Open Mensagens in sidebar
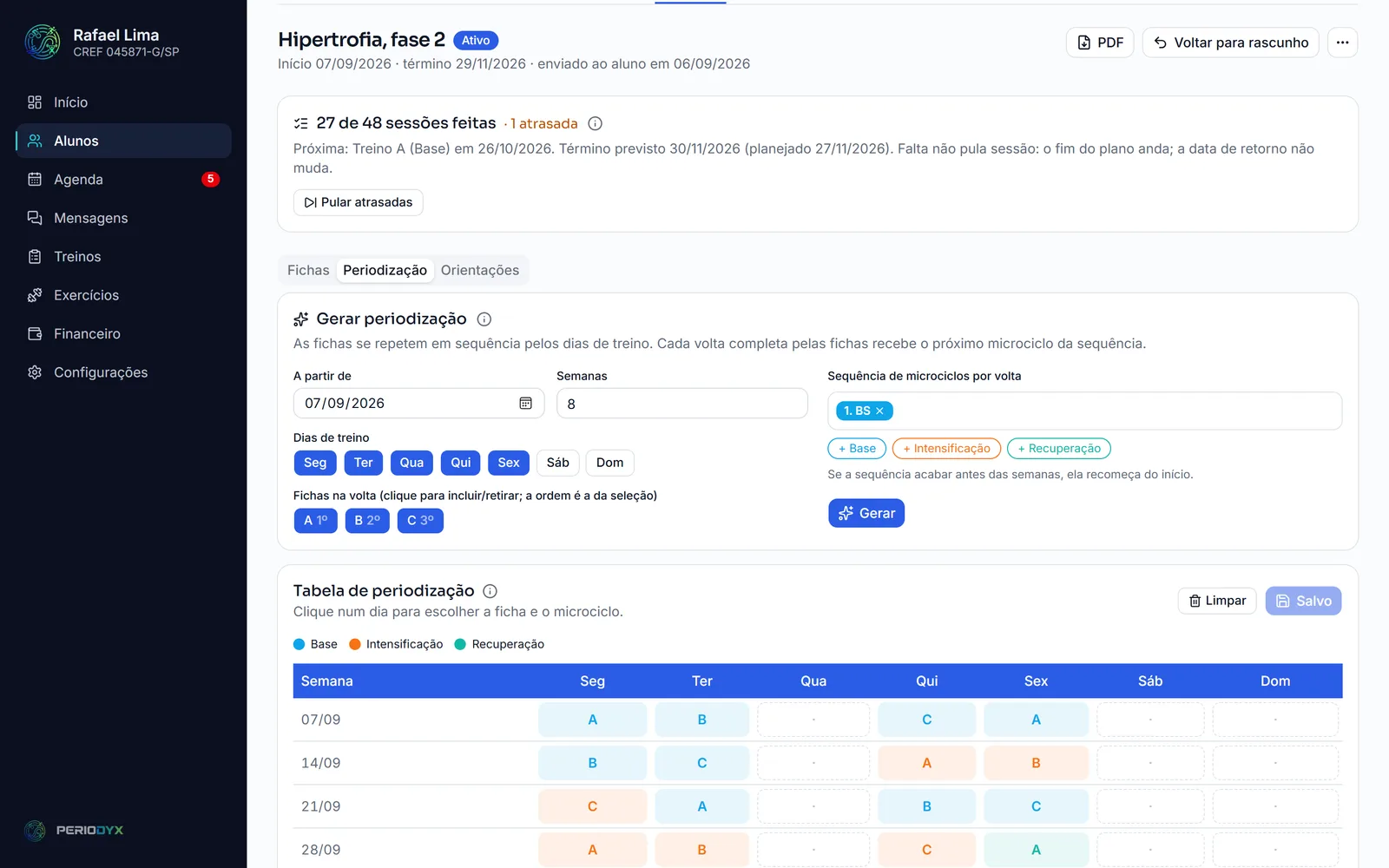1389x868 pixels. pyautogui.click(x=123, y=218)
